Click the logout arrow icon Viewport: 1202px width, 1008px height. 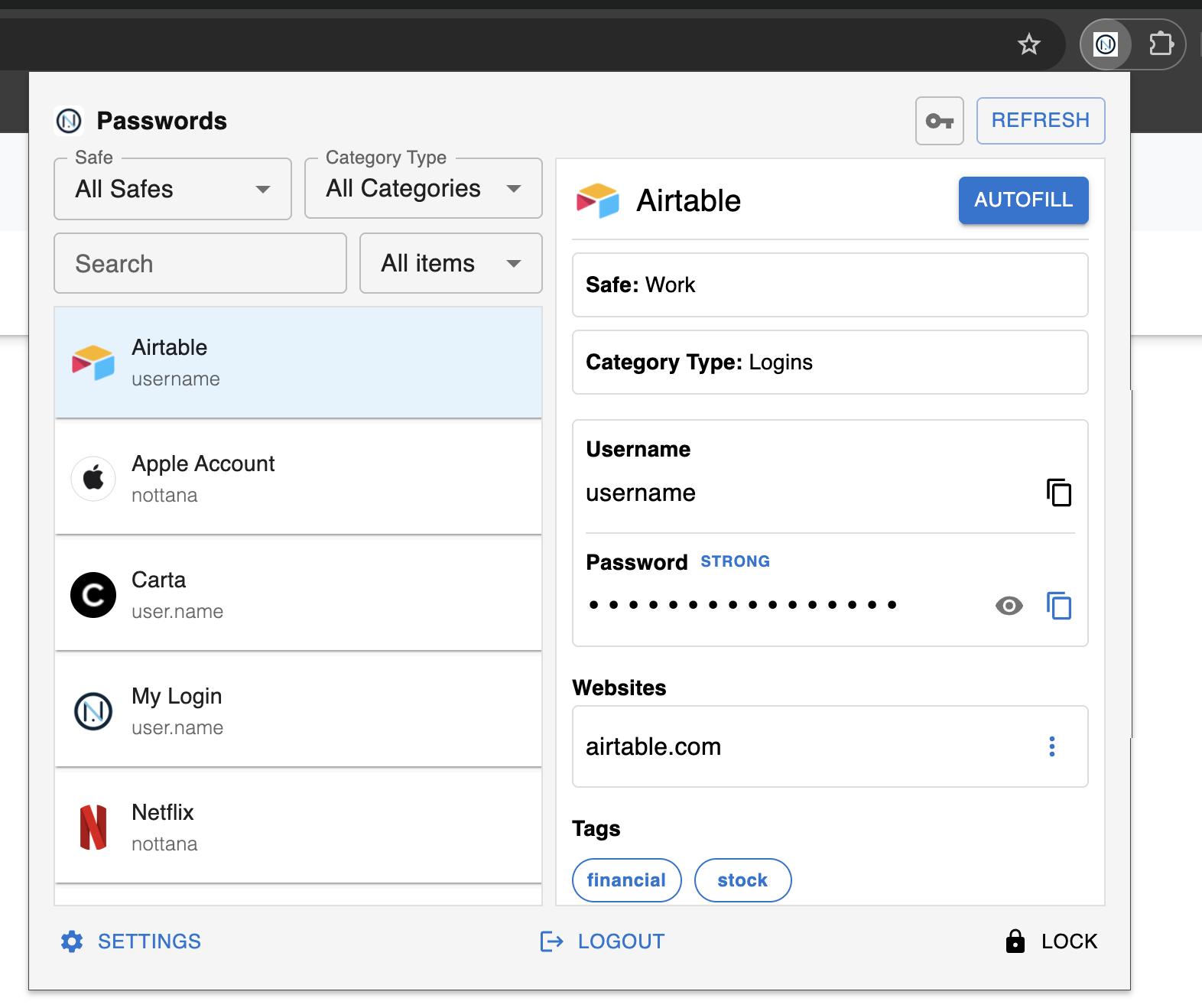click(551, 941)
